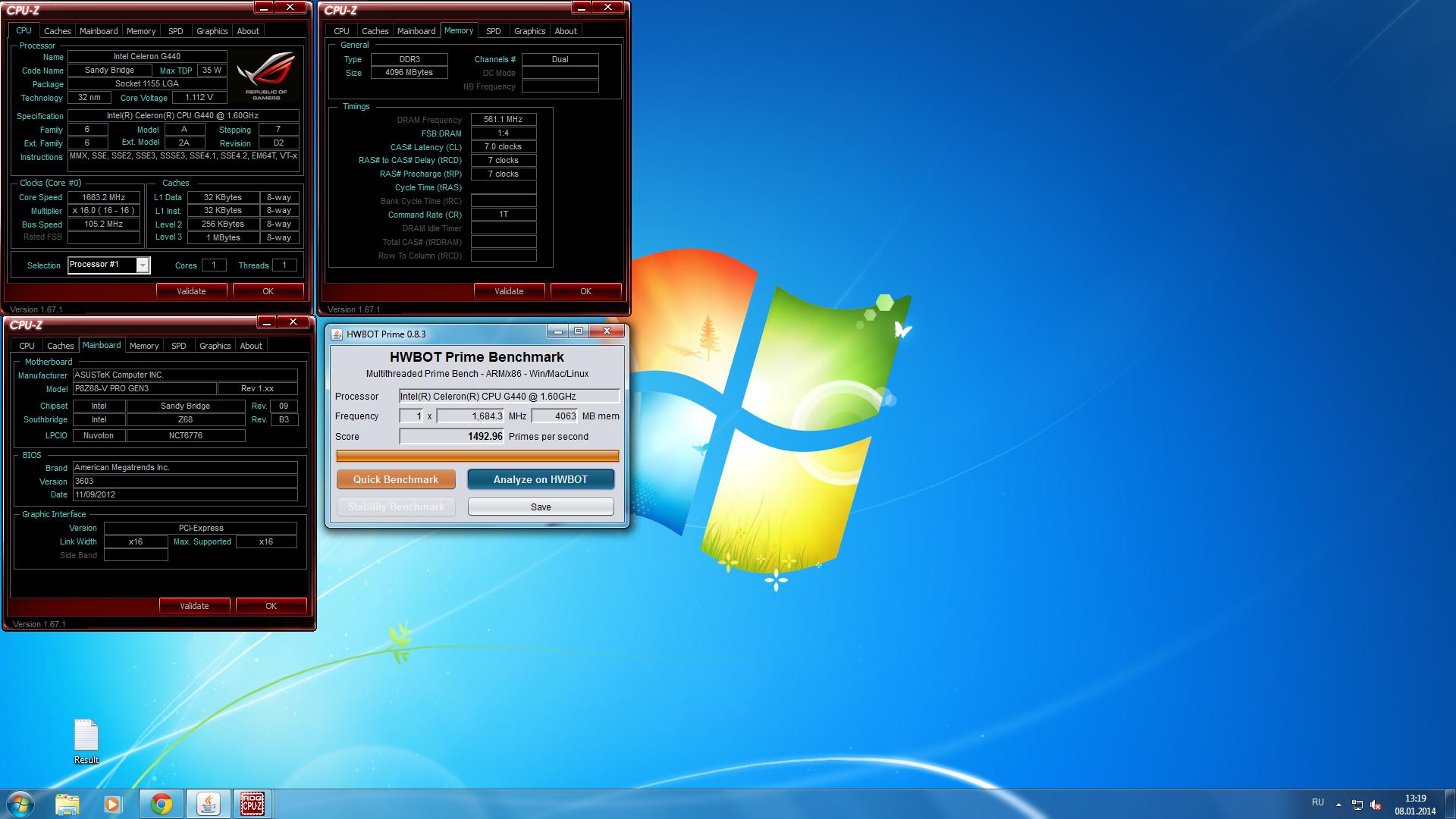Open Google Chrome from taskbar

[161, 804]
